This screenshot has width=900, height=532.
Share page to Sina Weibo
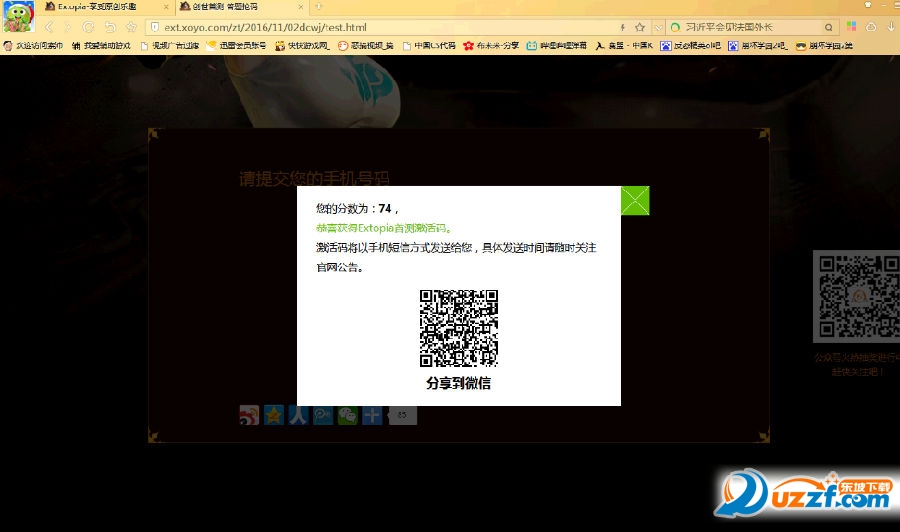coord(249,415)
